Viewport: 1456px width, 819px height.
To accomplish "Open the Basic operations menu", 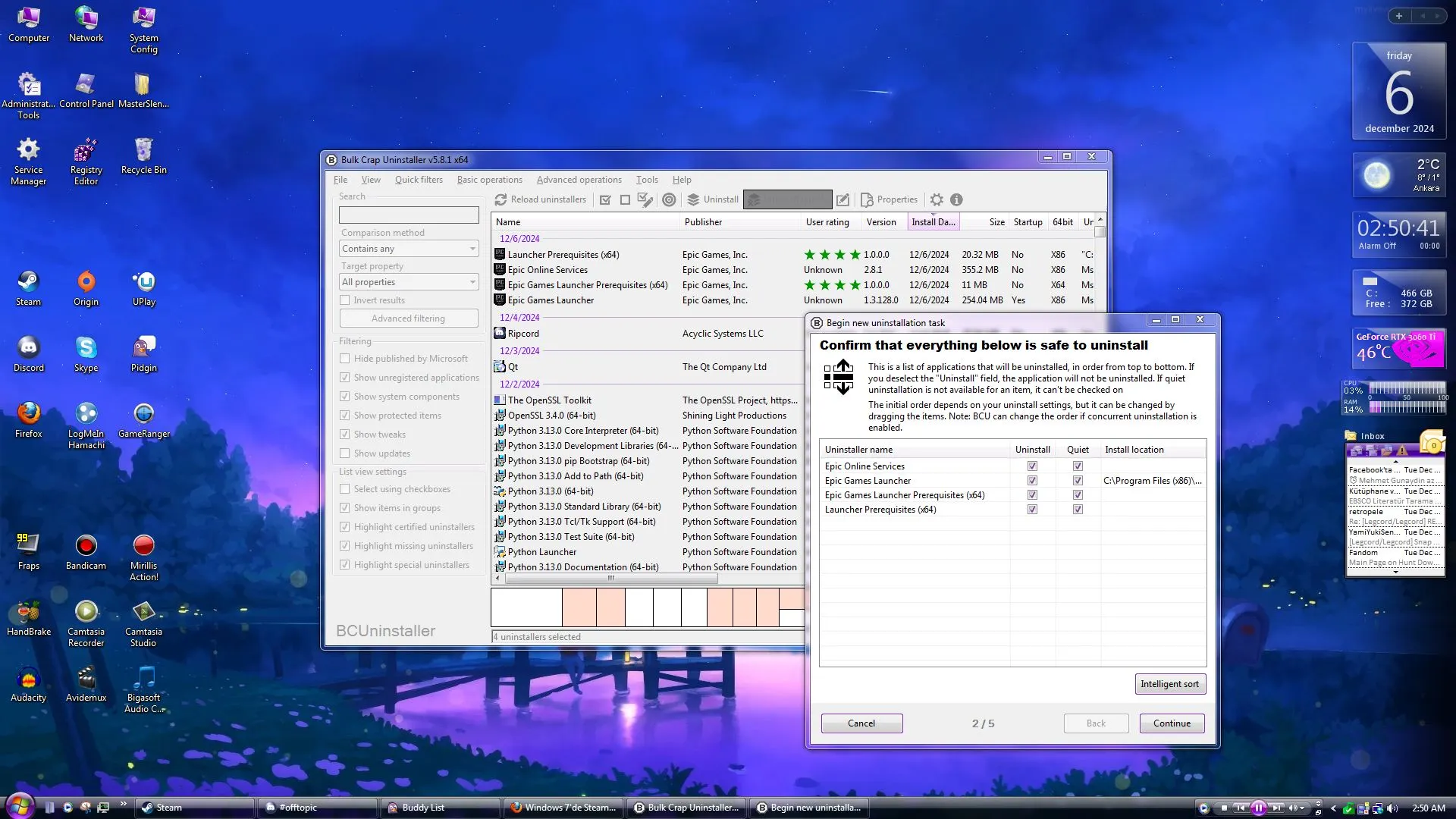I will coord(489,180).
